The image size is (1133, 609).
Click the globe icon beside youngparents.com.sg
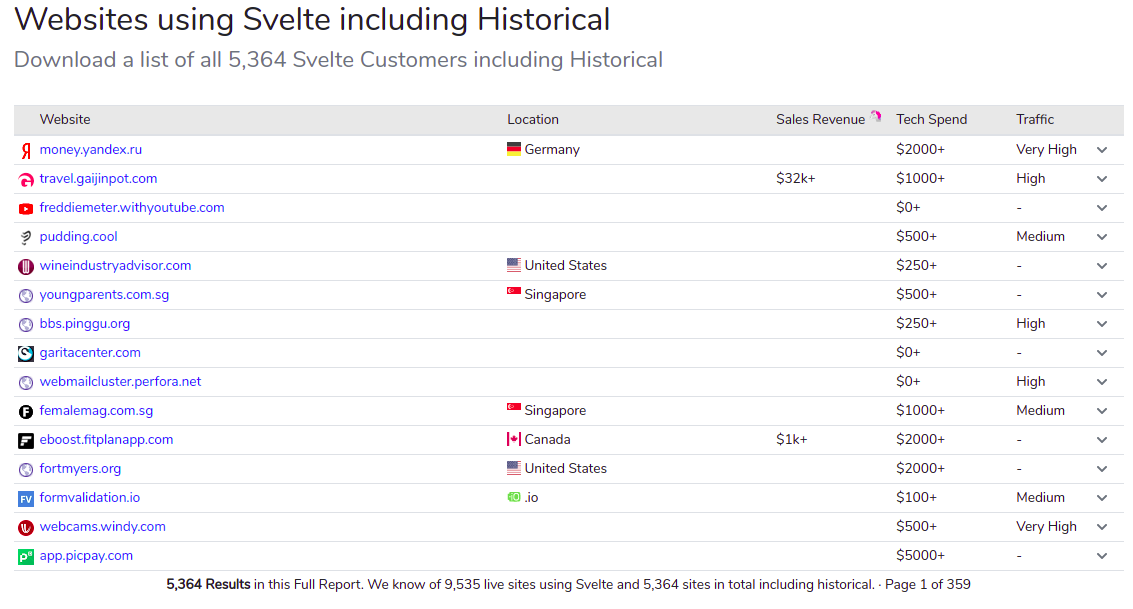point(26,295)
